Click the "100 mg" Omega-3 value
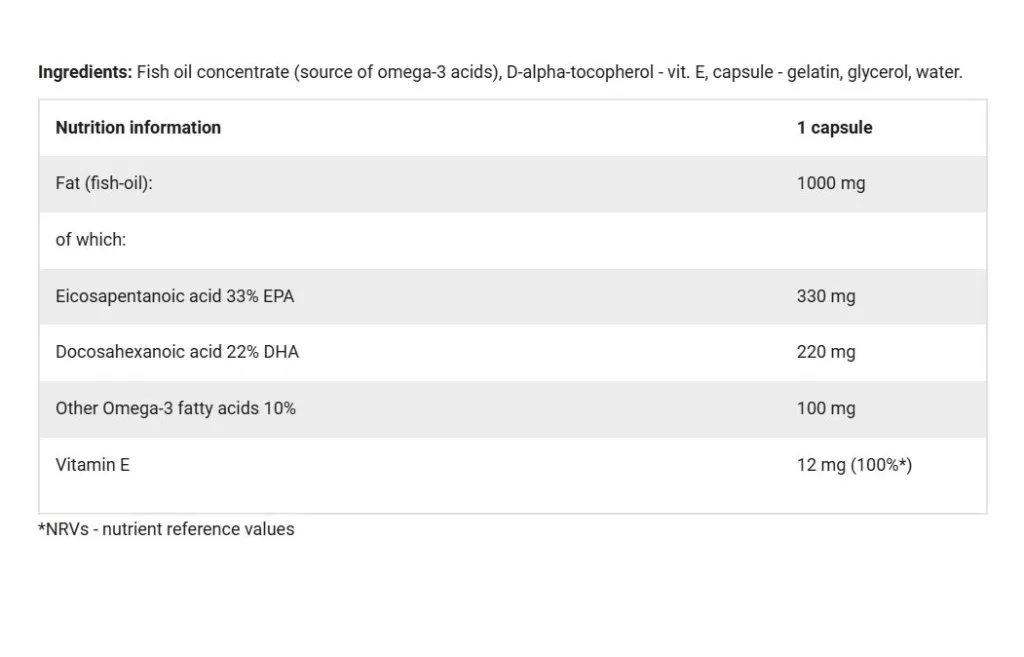This screenshot has width=1024, height=657. (826, 408)
